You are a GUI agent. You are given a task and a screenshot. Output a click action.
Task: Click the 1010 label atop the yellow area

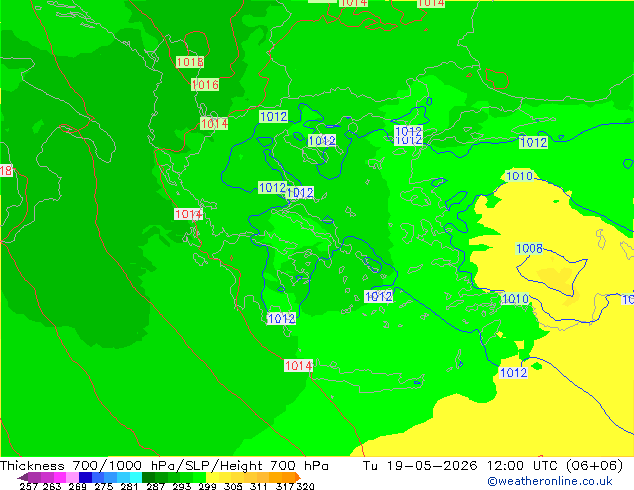(x=519, y=176)
